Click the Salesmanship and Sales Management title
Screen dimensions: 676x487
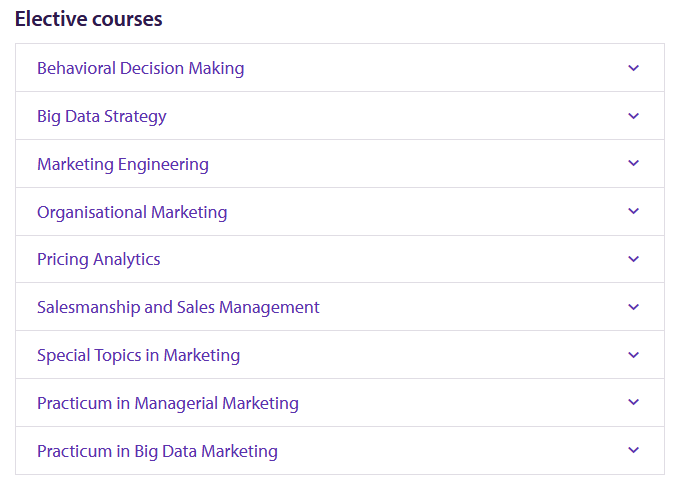point(178,307)
